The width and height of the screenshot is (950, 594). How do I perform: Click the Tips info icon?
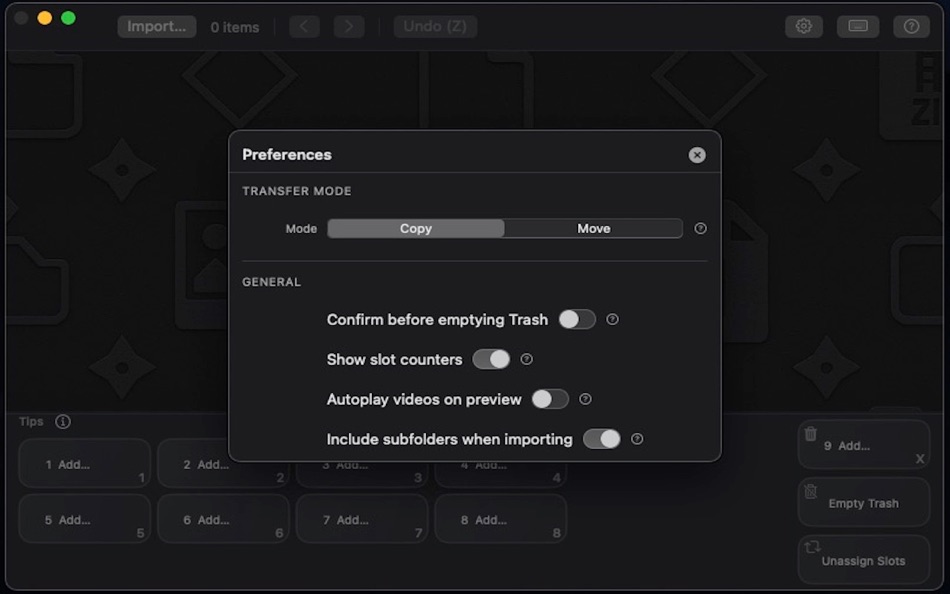click(62, 421)
